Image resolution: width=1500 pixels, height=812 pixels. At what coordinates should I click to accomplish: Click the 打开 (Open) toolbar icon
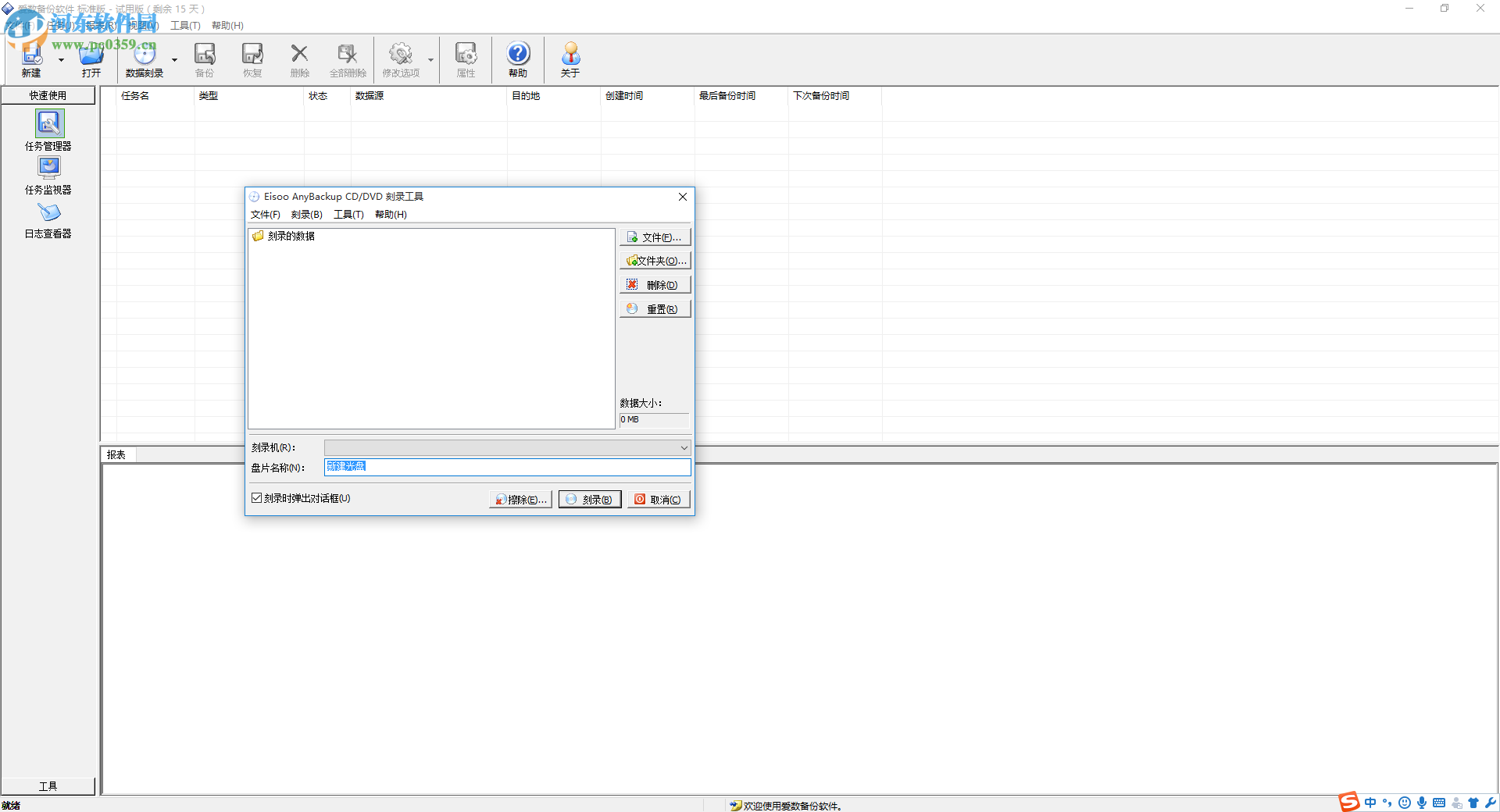91,59
